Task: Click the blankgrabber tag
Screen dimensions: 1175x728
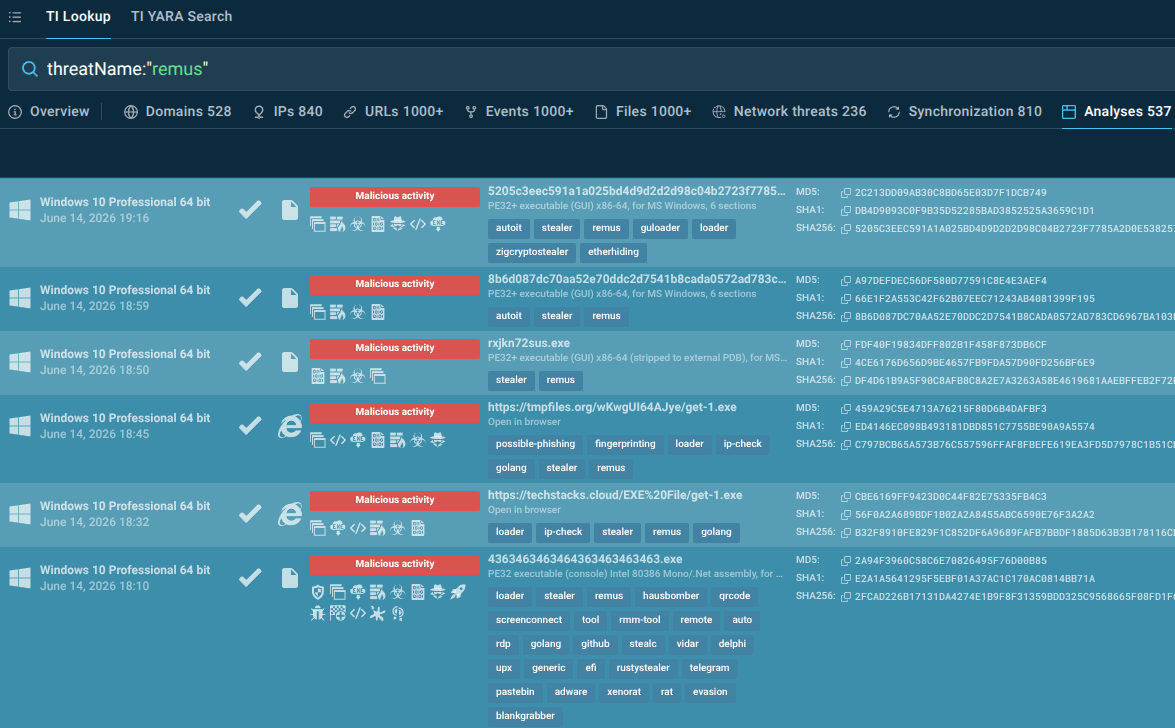Action: [x=525, y=716]
